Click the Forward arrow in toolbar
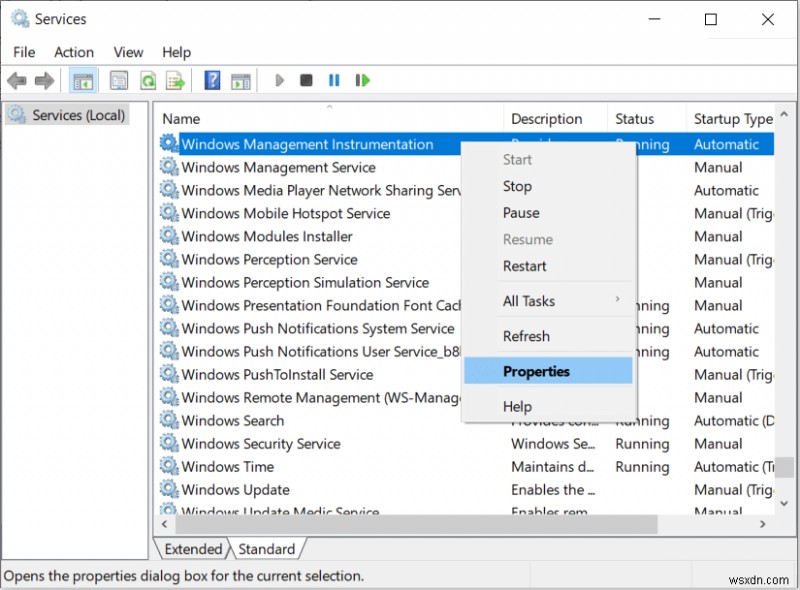Viewport: 800px width, 590px height. pyautogui.click(x=44, y=80)
